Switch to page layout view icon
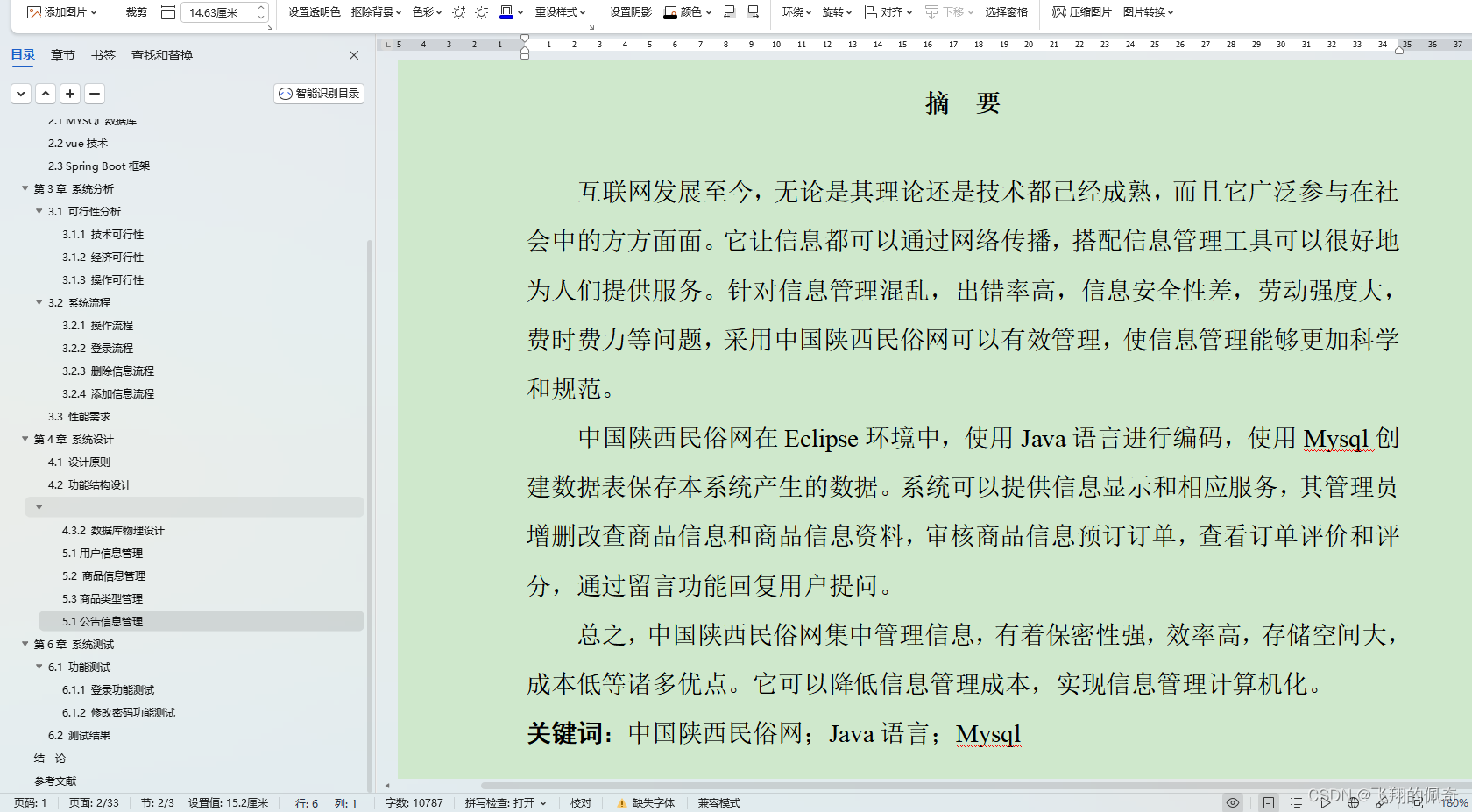Image resolution: width=1472 pixels, height=812 pixels. pyautogui.click(x=1268, y=802)
